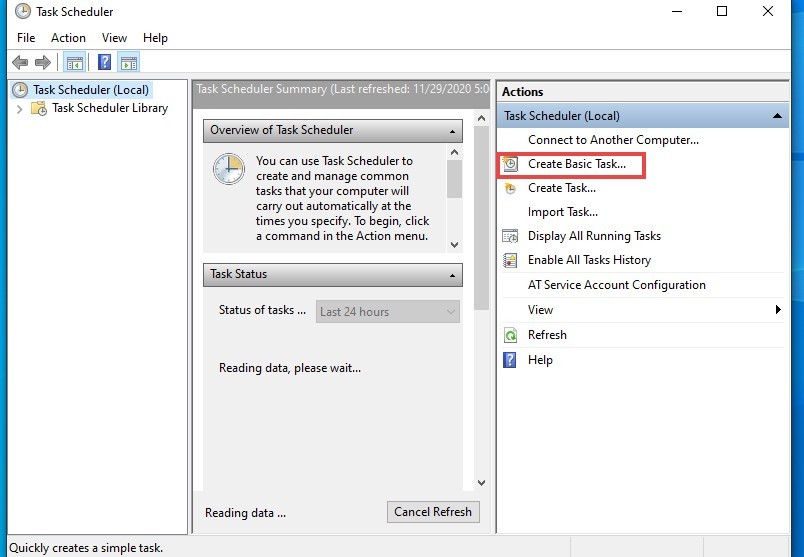Click Display All Running Tasks action
This screenshot has width=804, height=557.
pos(594,236)
